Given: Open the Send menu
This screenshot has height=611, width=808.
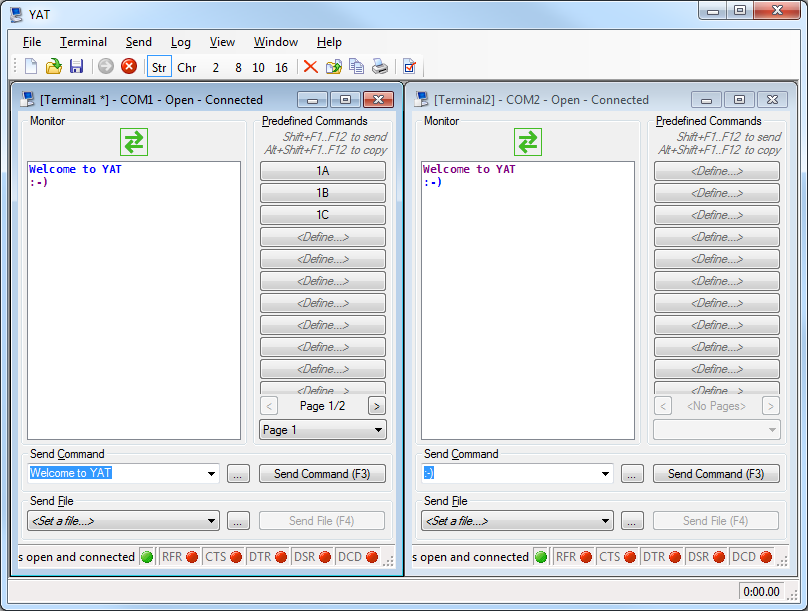Looking at the screenshot, I should pyautogui.click(x=139, y=42).
